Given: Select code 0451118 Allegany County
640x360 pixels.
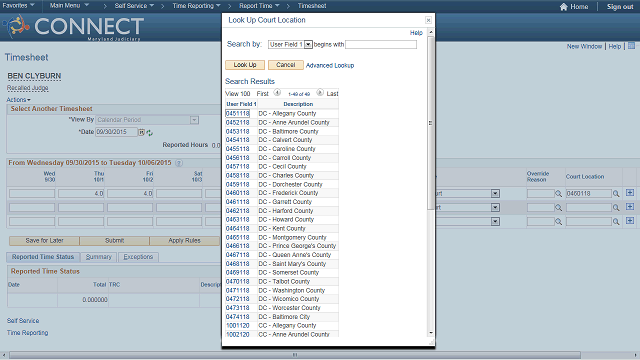Looking at the screenshot, I should 238,113.
